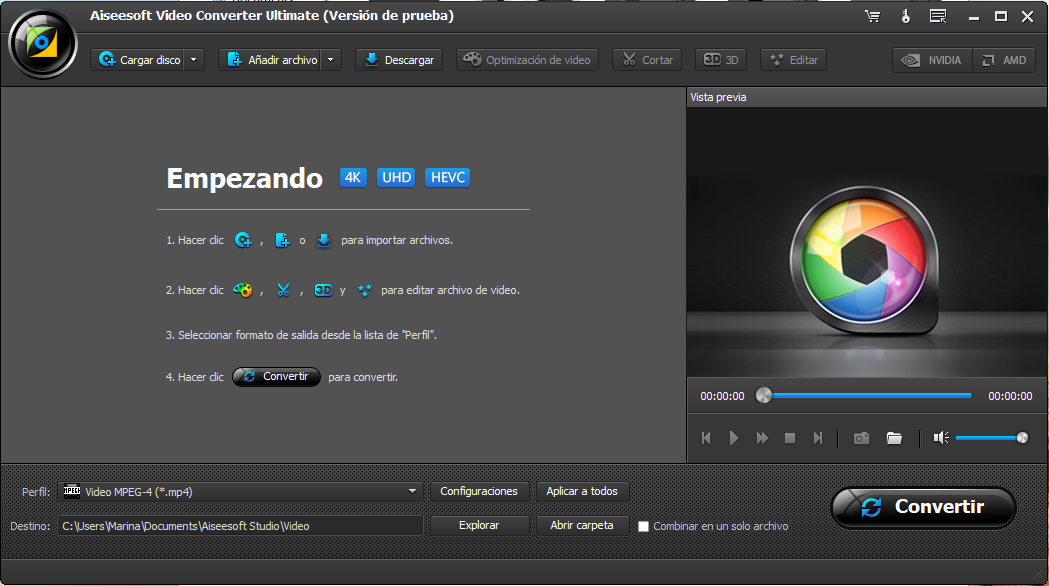Click scissors icon in step 2
This screenshot has width=1049, height=586.
284,290
